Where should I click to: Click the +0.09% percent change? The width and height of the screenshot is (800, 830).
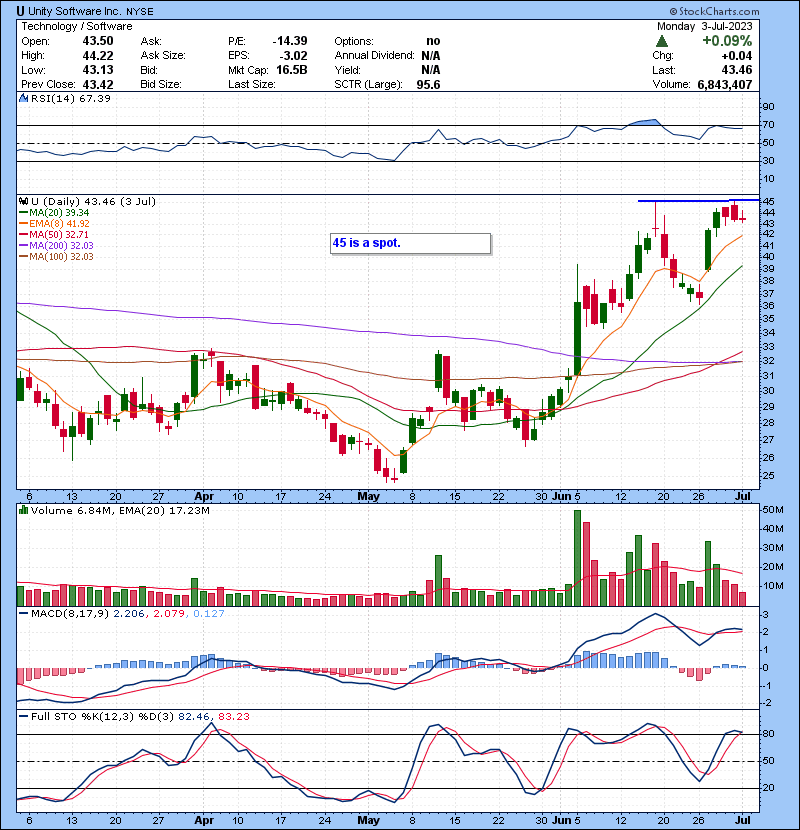pyautogui.click(x=727, y=41)
